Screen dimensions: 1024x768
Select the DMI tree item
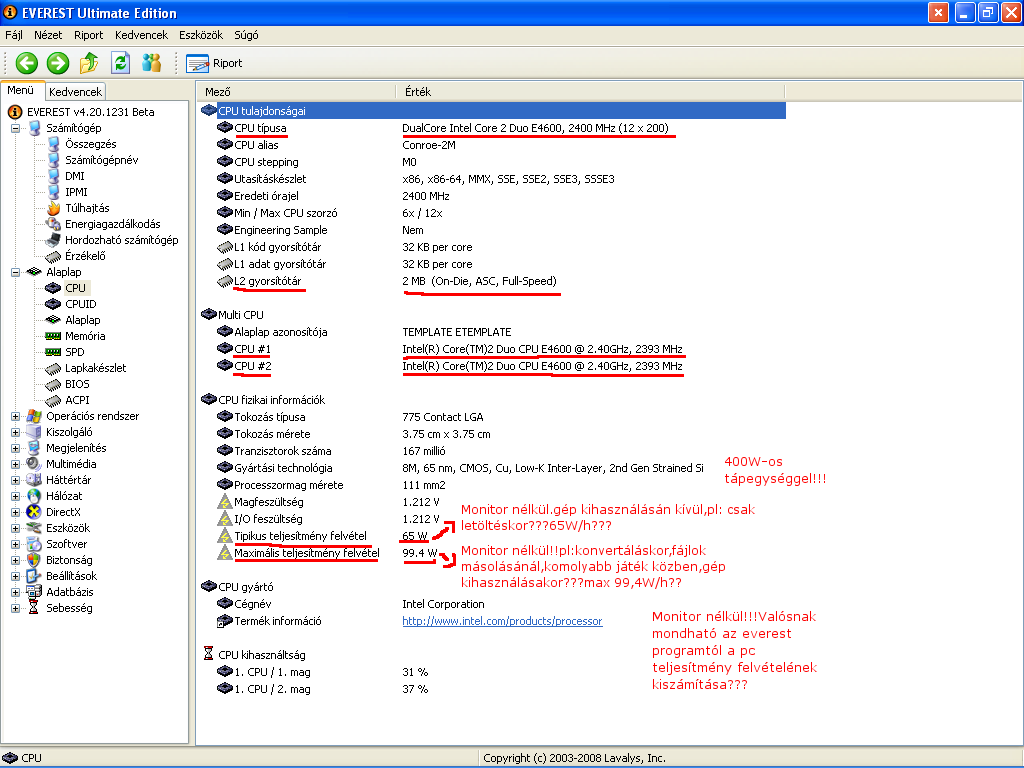point(74,176)
